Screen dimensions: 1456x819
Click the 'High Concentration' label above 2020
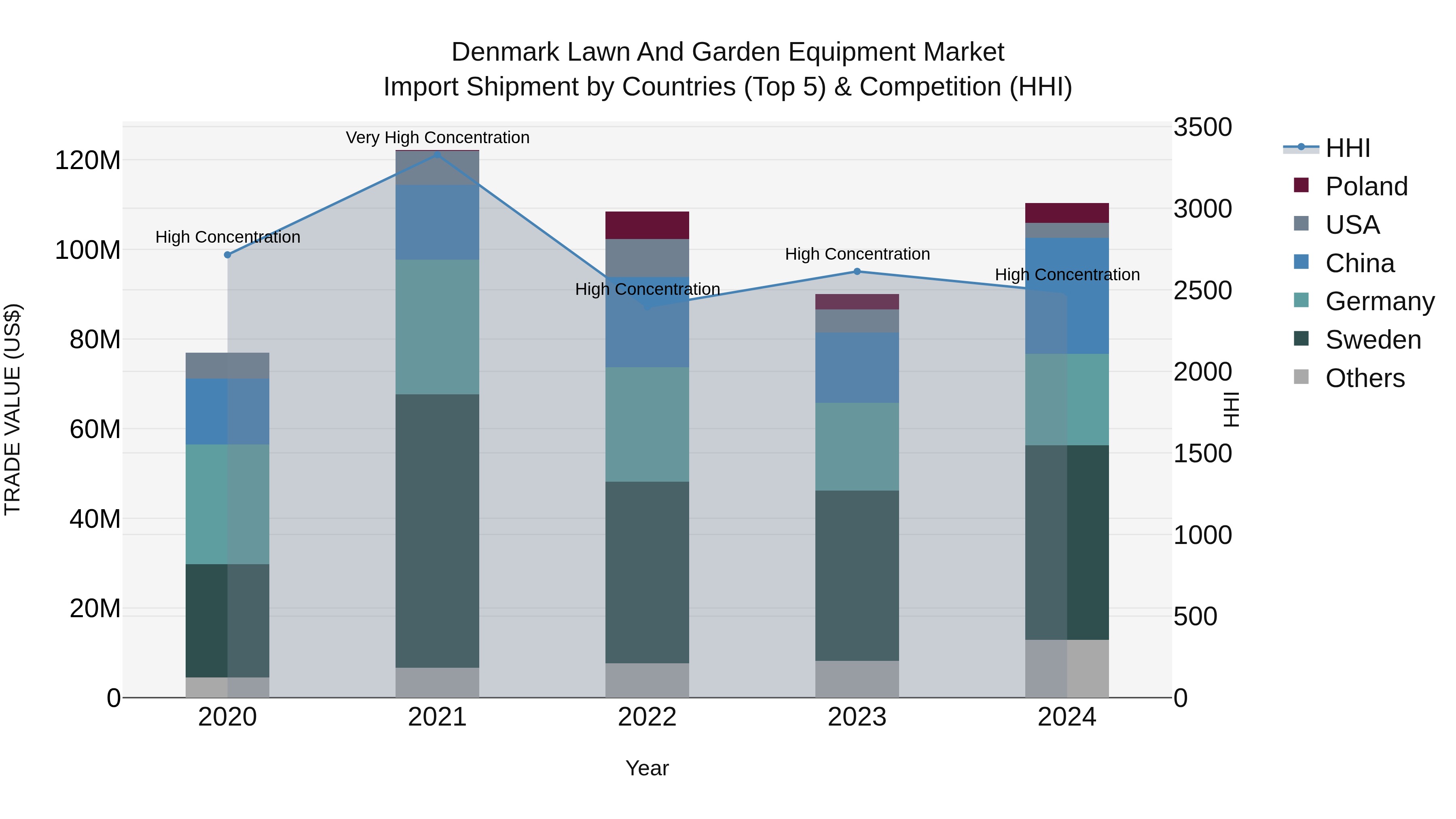[228, 237]
